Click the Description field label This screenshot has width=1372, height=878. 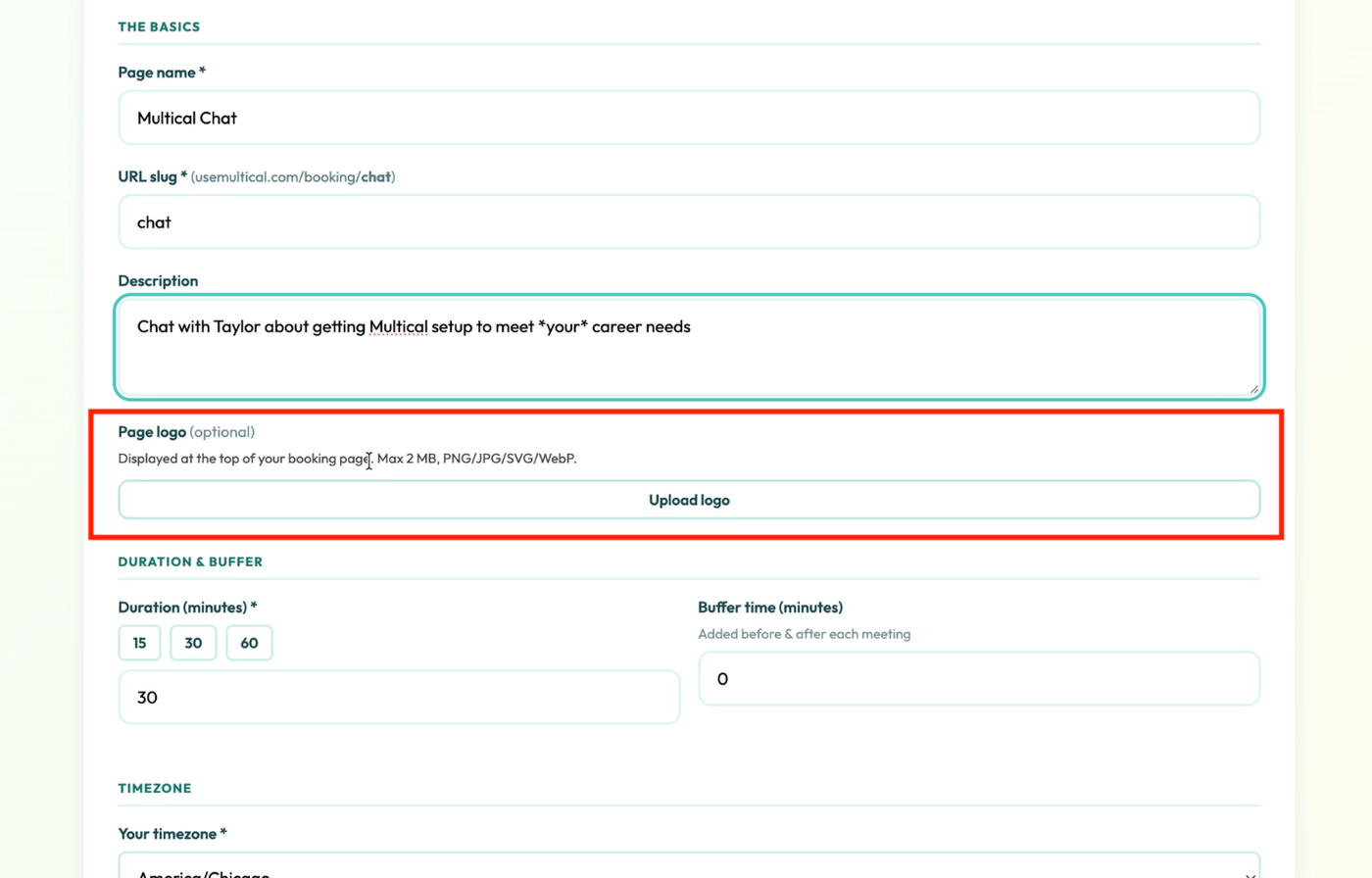(x=158, y=281)
